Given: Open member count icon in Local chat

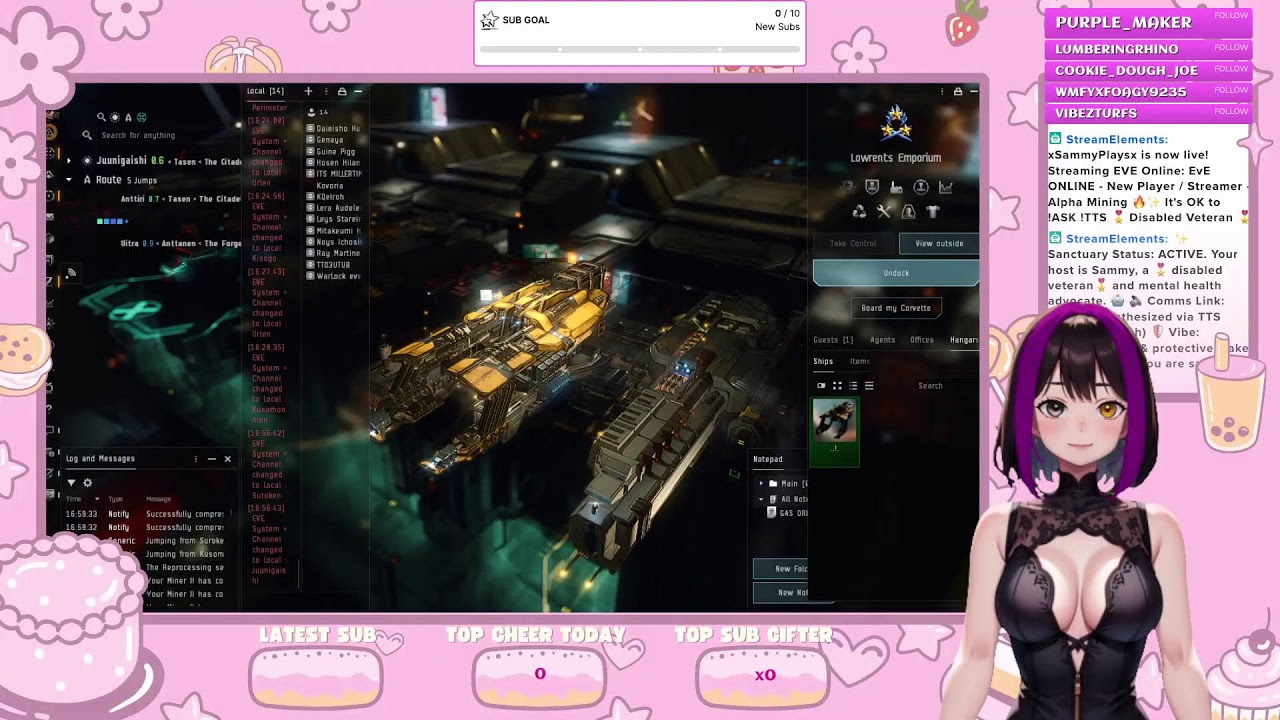Looking at the screenshot, I should click(312, 112).
